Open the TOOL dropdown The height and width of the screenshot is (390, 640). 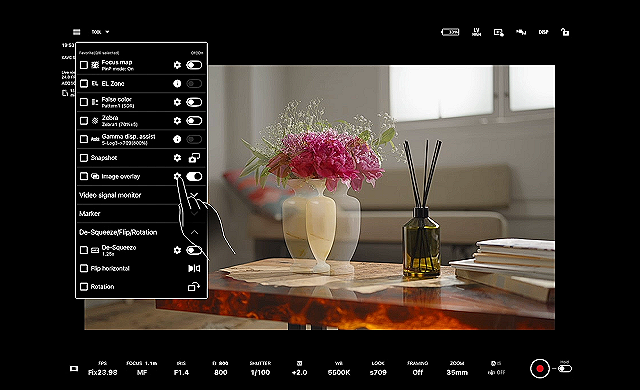100,32
